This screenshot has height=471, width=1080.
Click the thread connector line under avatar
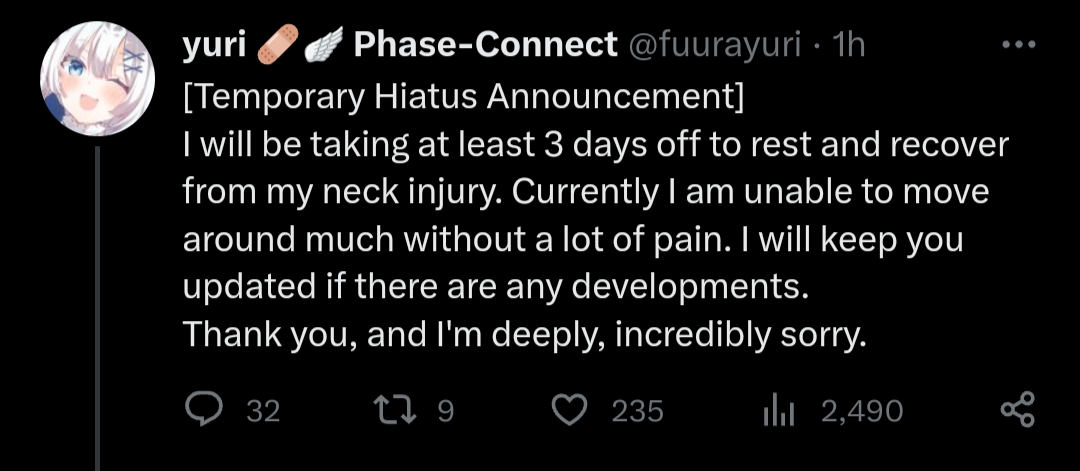coord(97,308)
